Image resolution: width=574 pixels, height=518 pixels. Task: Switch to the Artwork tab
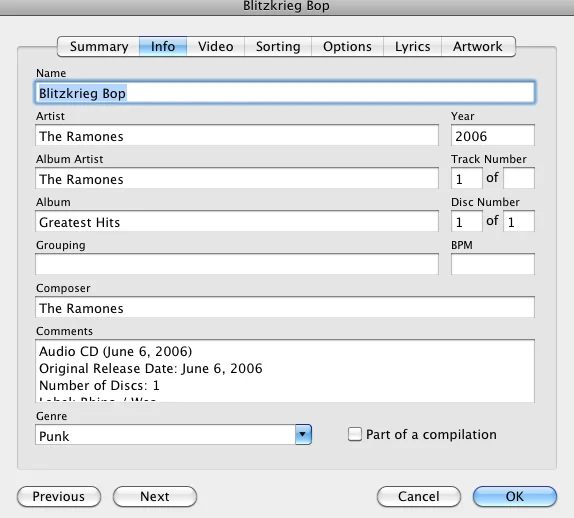click(x=478, y=46)
